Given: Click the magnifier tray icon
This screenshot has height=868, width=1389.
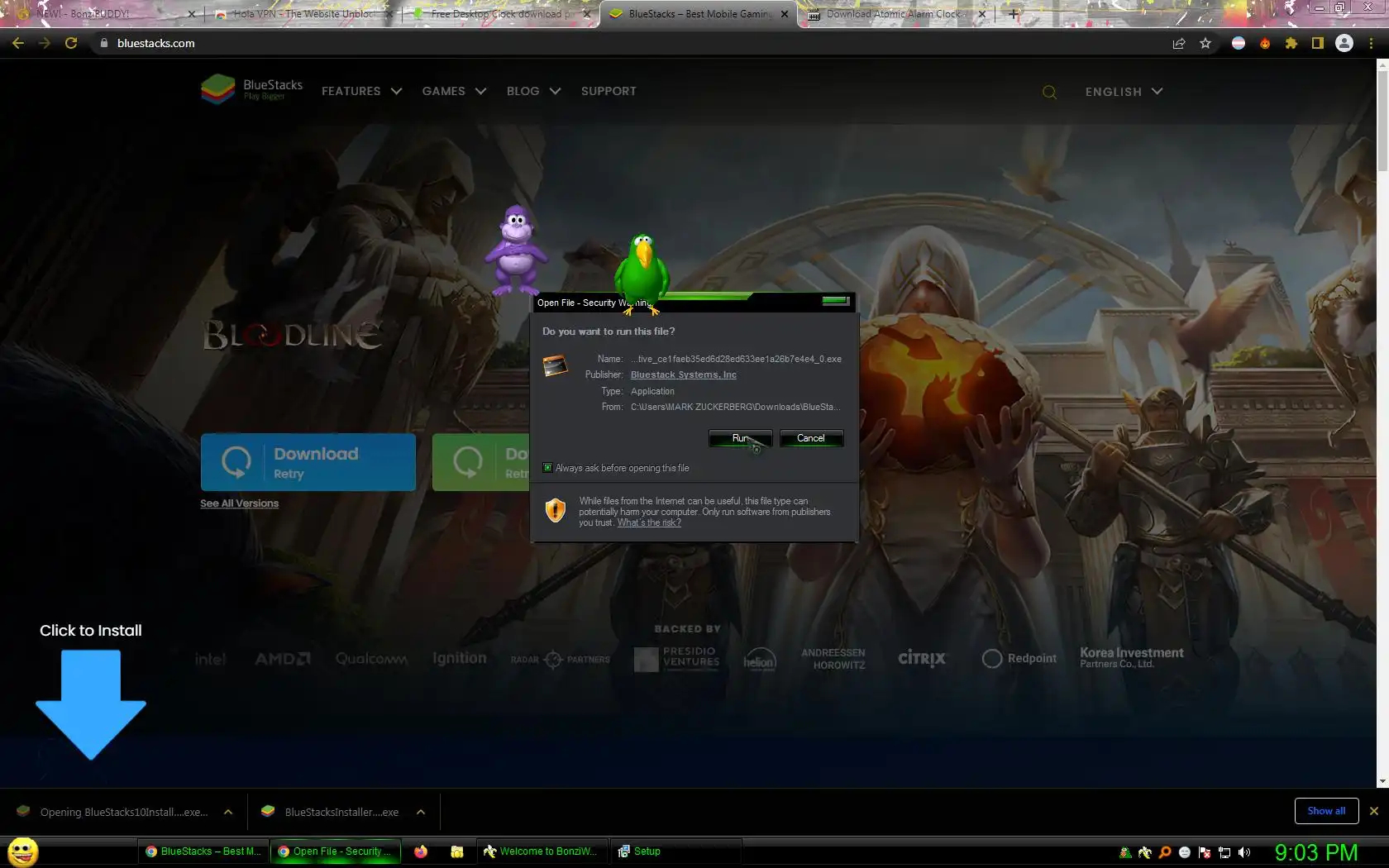Looking at the screenshot, I should pos(1165,852).
